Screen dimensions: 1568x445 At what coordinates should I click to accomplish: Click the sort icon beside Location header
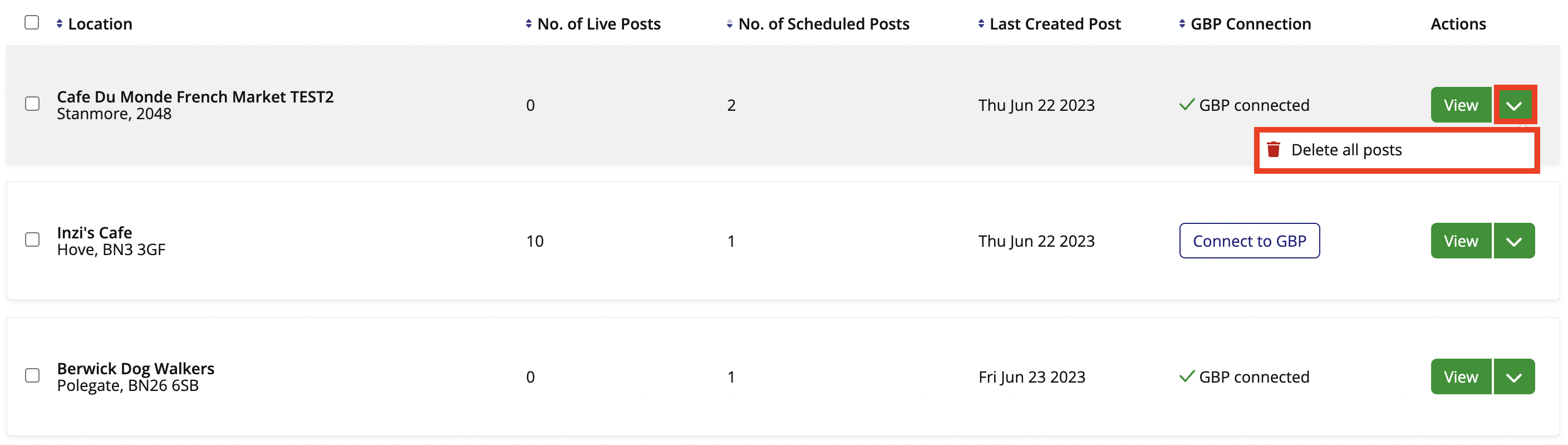(58, 24)
